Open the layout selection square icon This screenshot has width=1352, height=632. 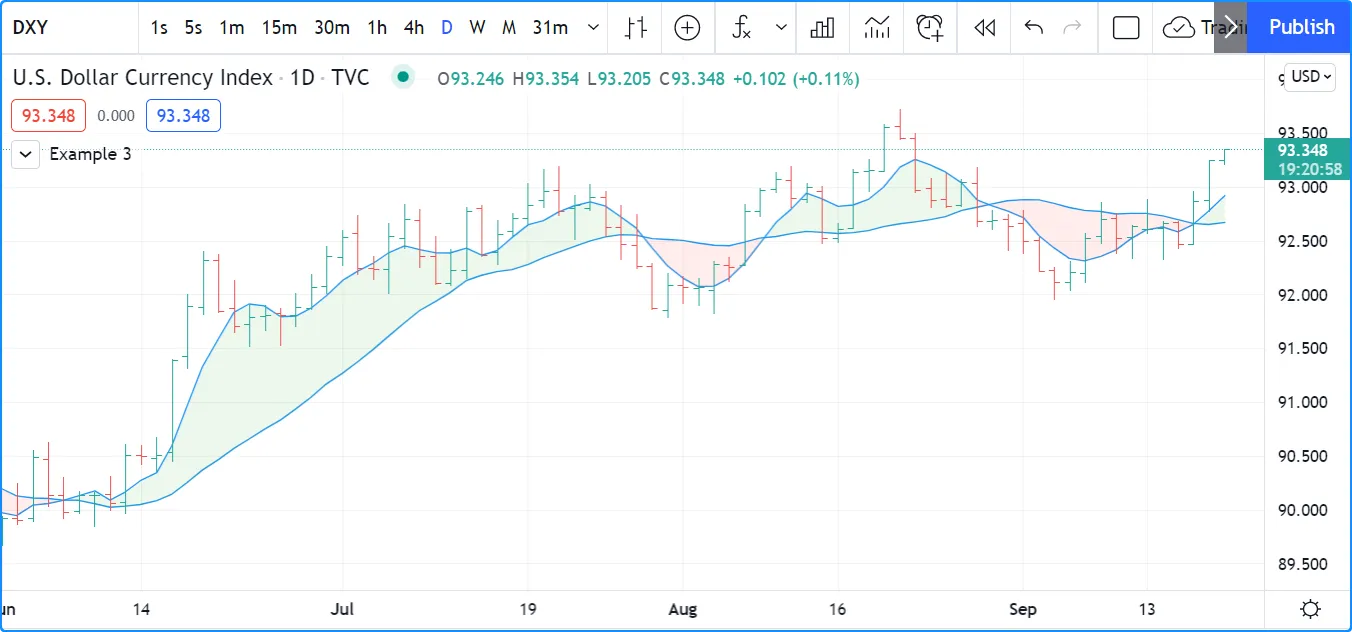pyautogui.click(x=1126, y=28)
